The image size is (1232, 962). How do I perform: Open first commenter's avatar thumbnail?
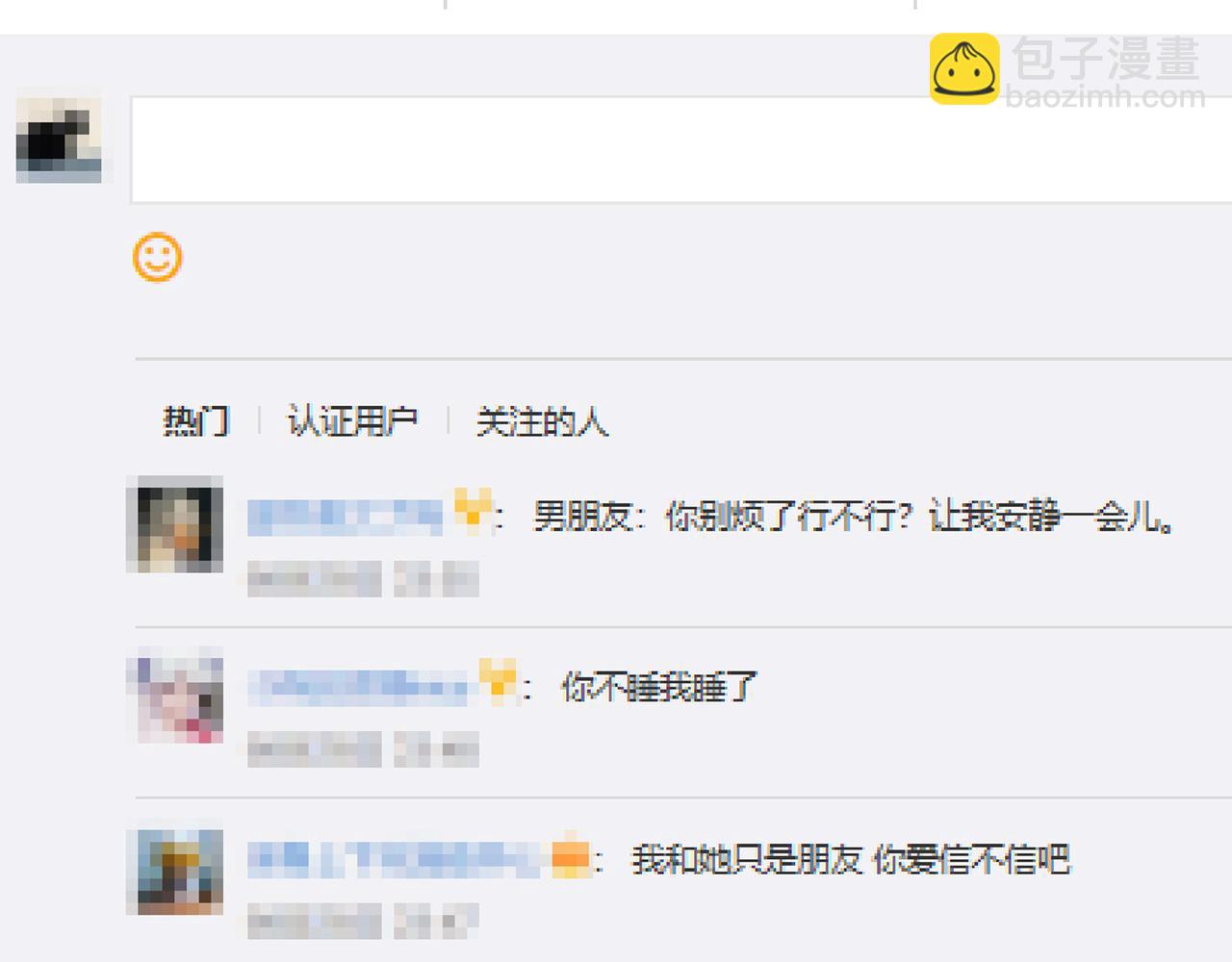[x=175, y=525]
